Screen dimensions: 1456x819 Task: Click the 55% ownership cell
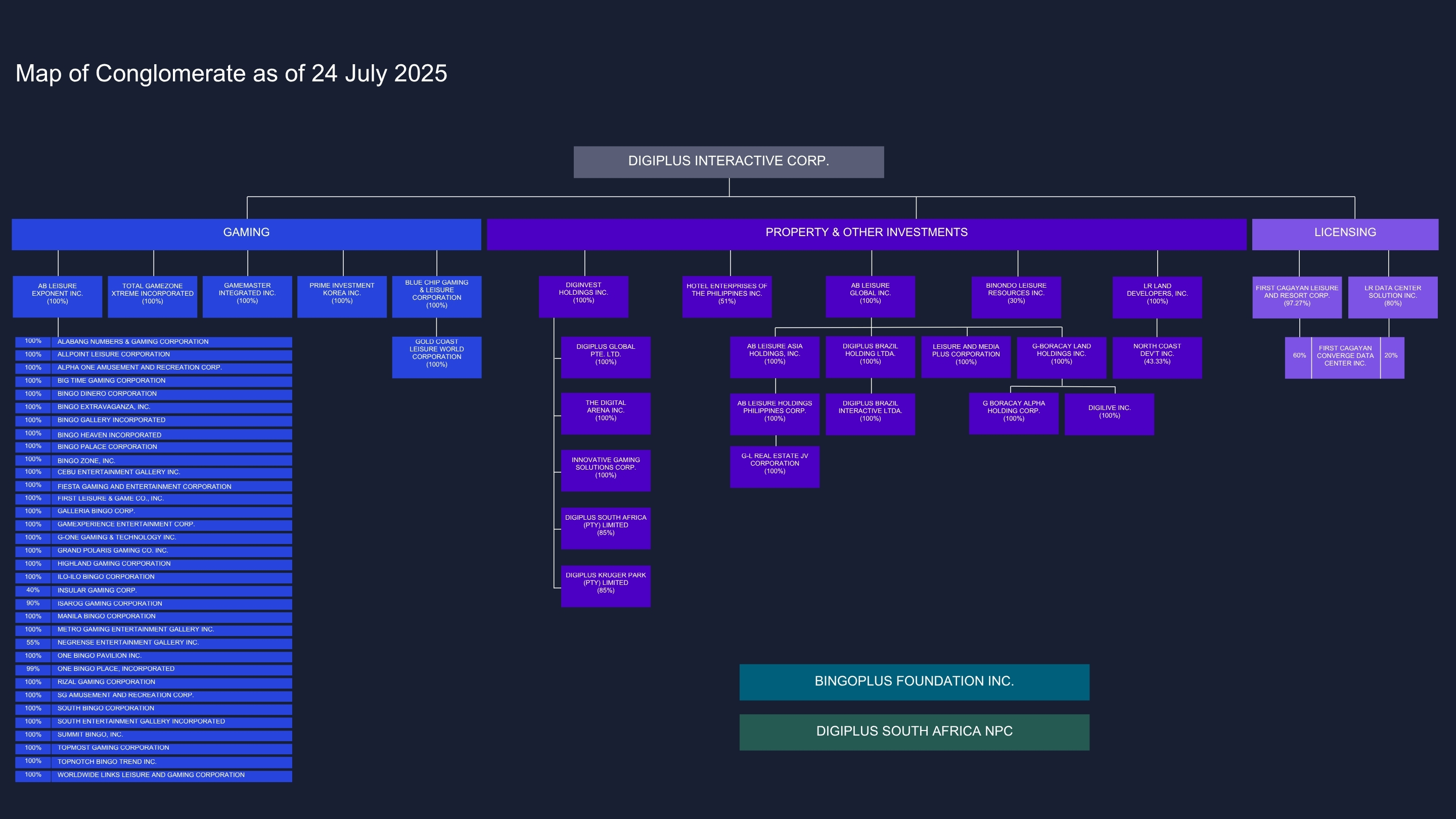pos(33,643)
